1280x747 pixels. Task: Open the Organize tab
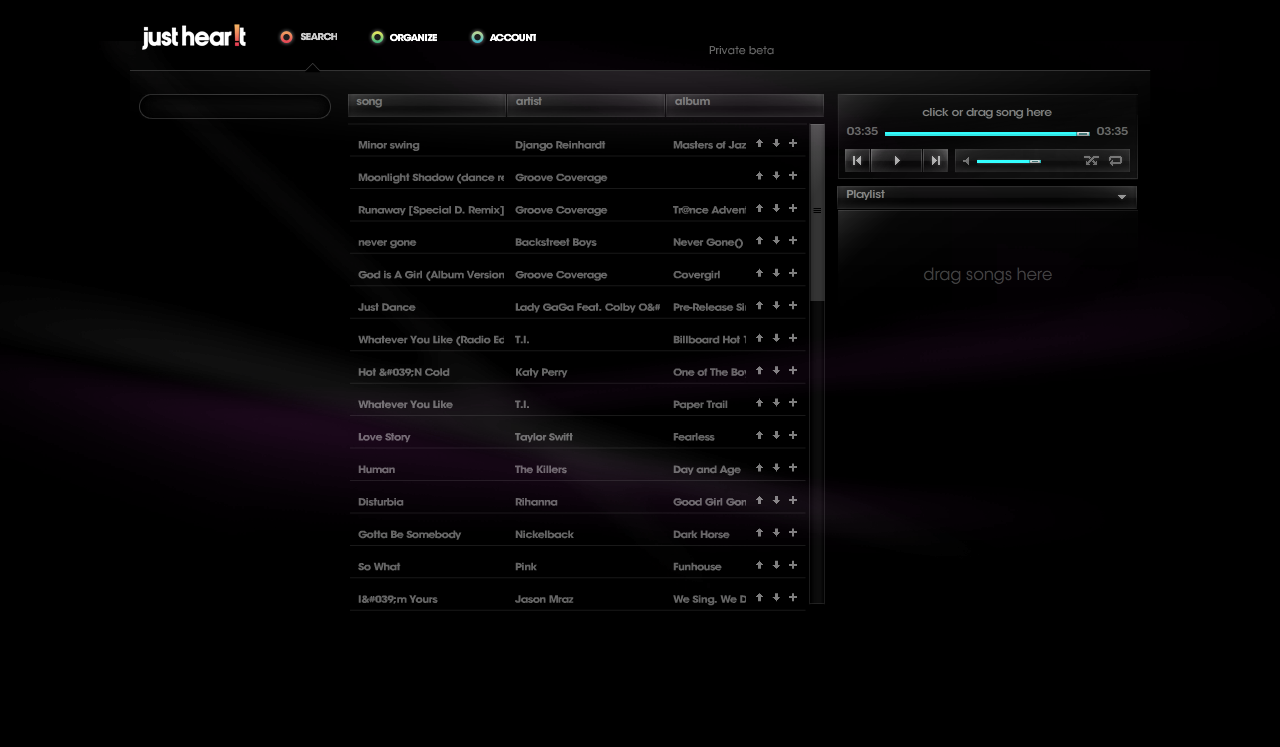(404, 37)
